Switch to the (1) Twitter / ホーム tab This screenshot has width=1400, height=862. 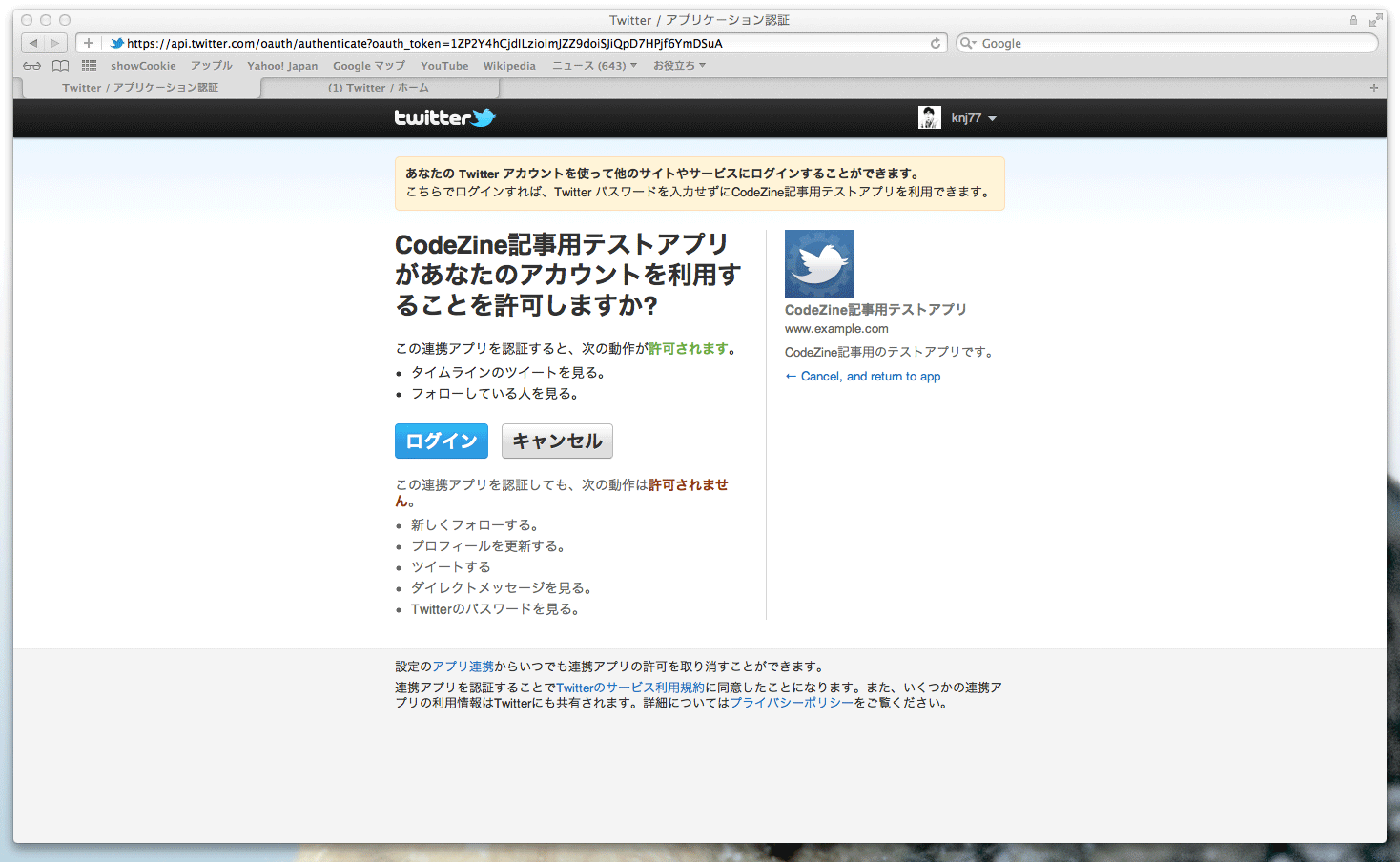click(x=379, y=88)
